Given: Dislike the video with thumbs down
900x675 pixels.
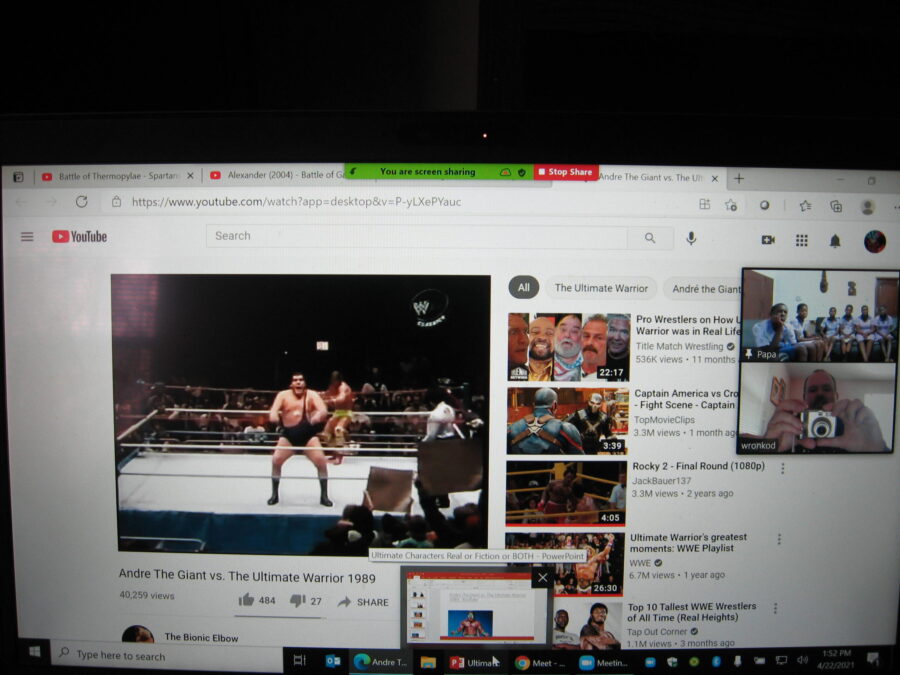Looking at the screenshot, I should (297, 601).
